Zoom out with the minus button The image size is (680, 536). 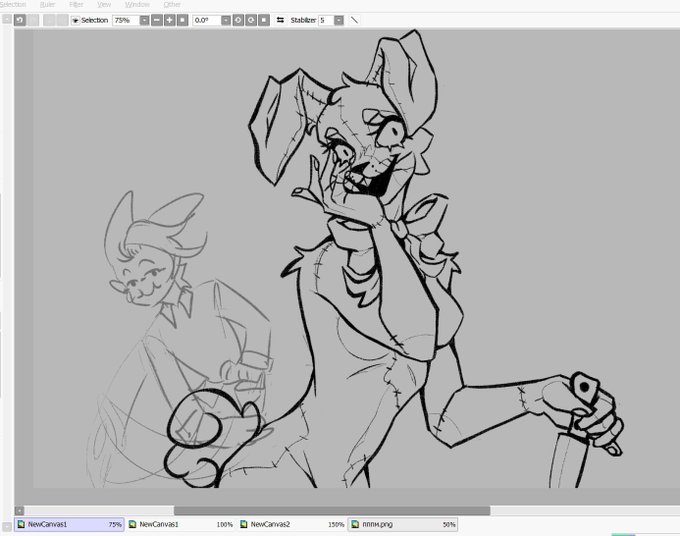coord(157,20)
